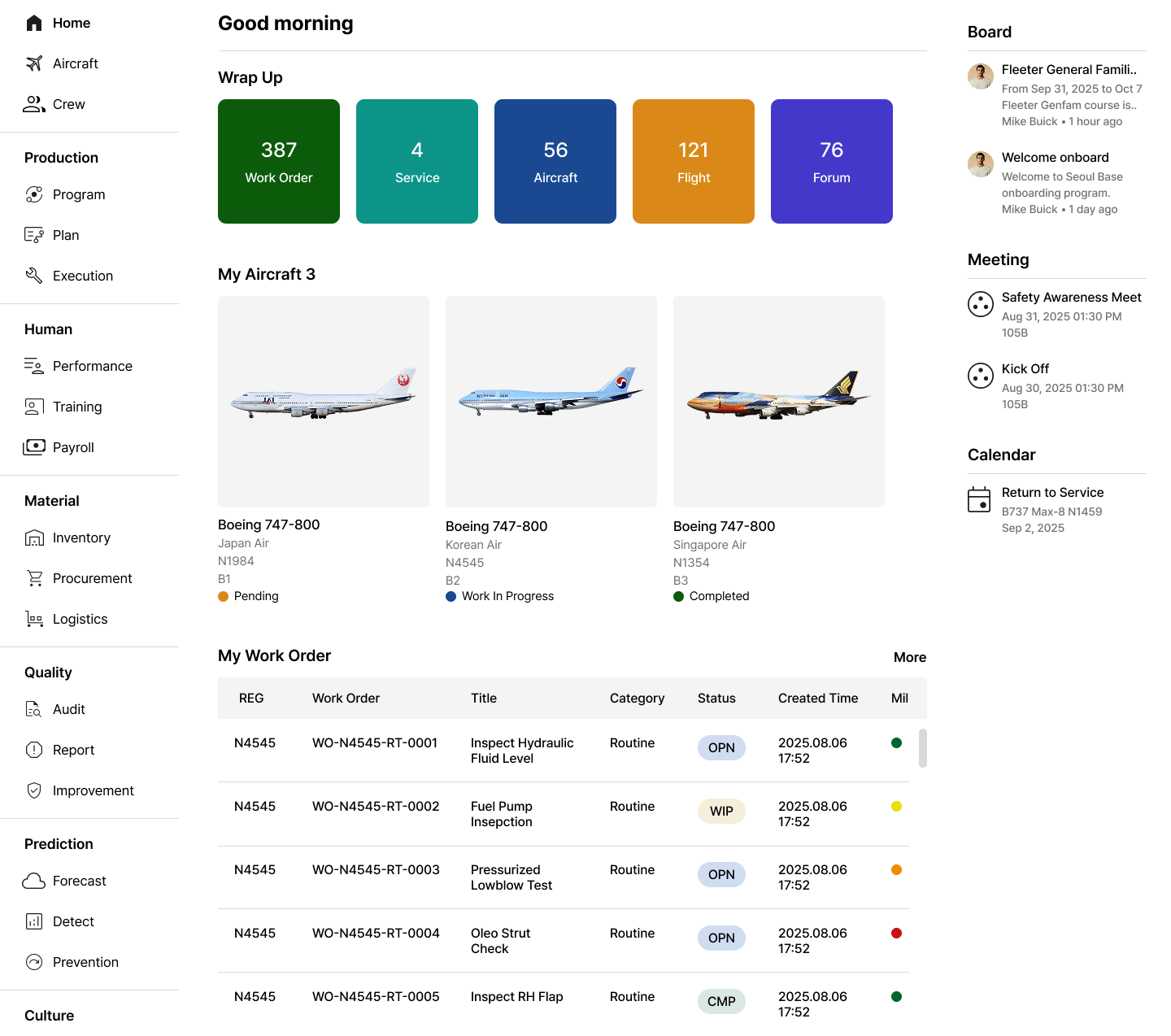This screenshot has width=1171, height=1036.
Task: Open the Forecast cloud icon
Action: (x=34, y=881)
